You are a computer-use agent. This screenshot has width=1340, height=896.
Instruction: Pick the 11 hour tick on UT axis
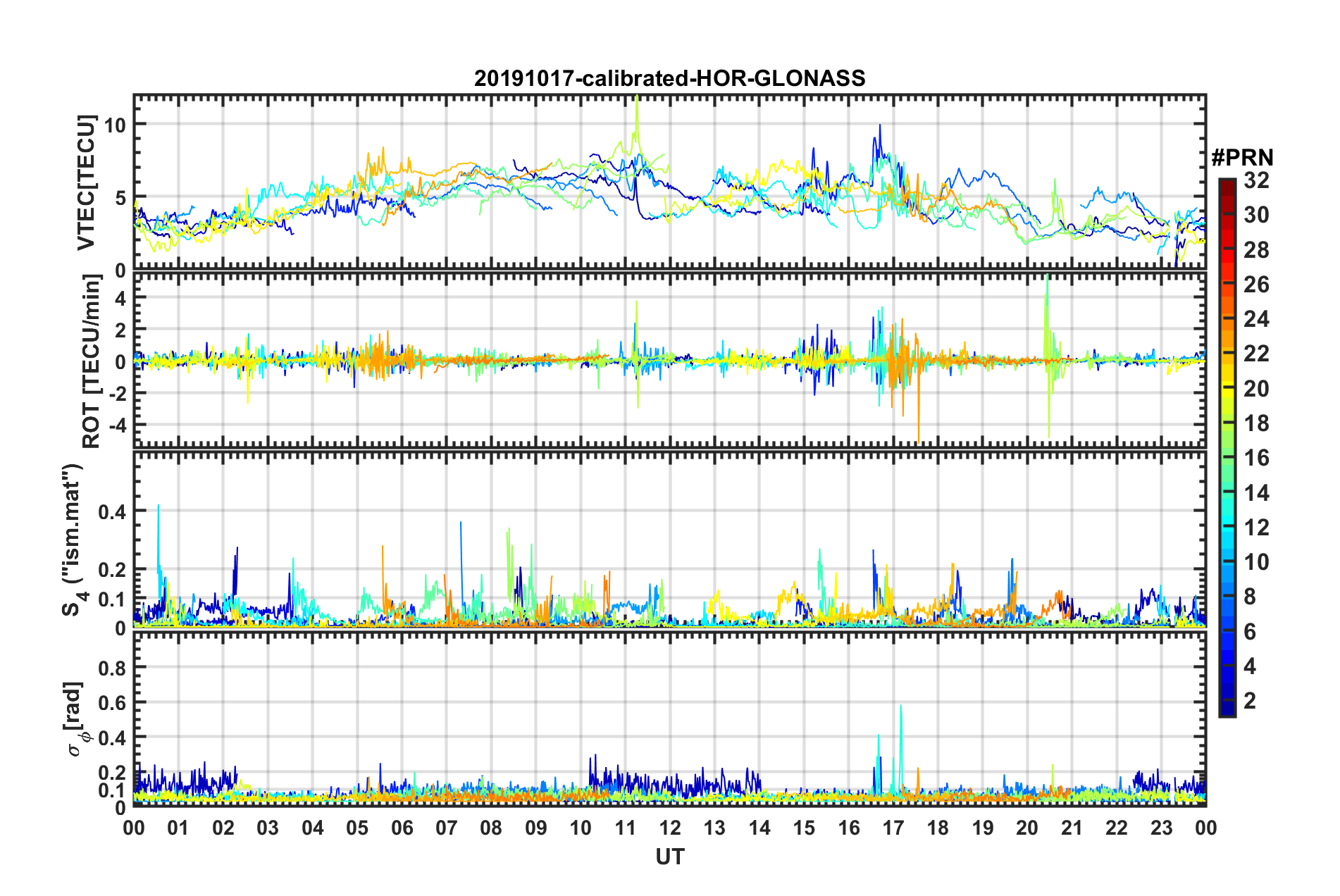click(626, 828)
